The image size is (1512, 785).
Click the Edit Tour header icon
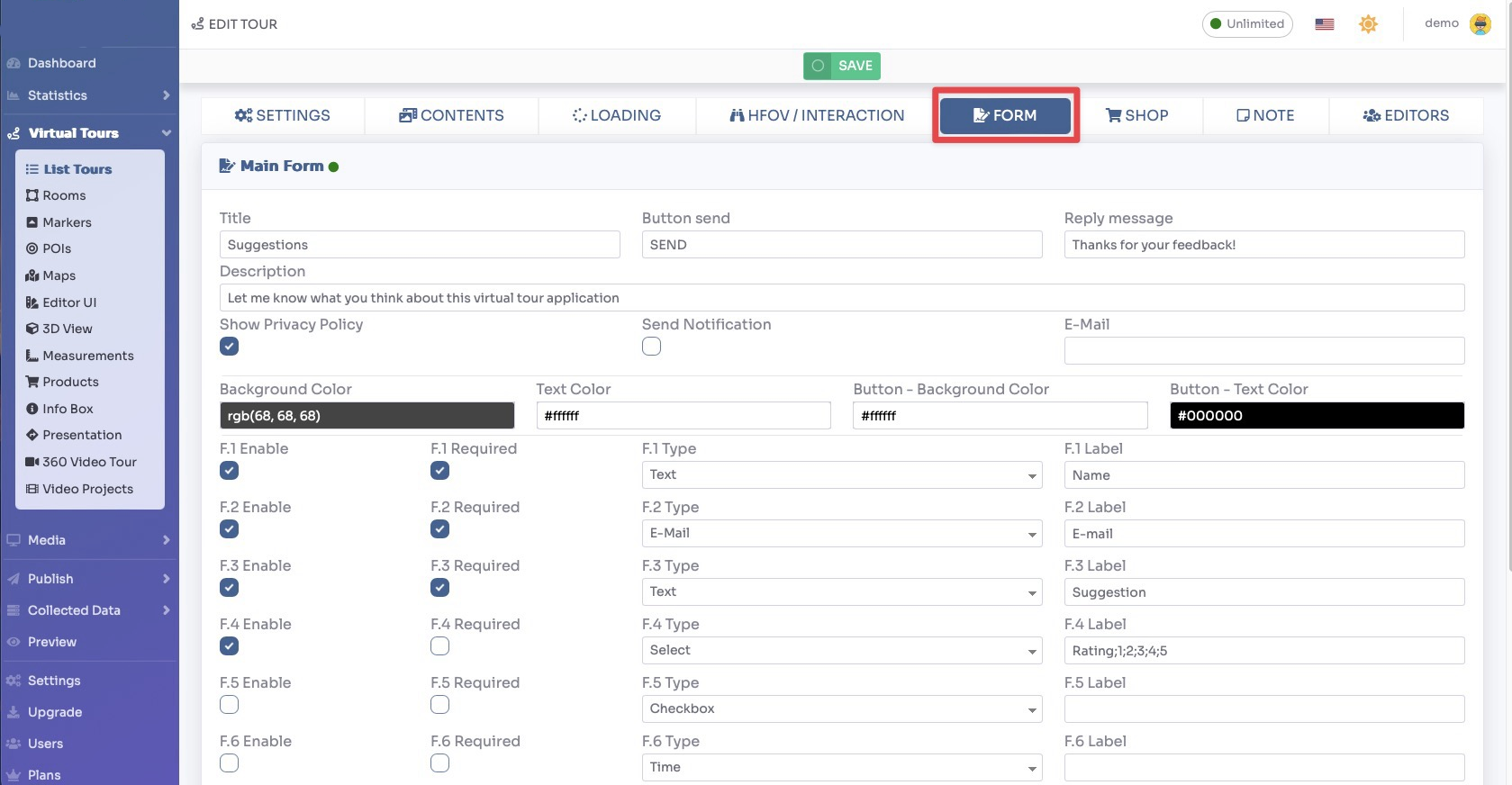coord(198,24)
